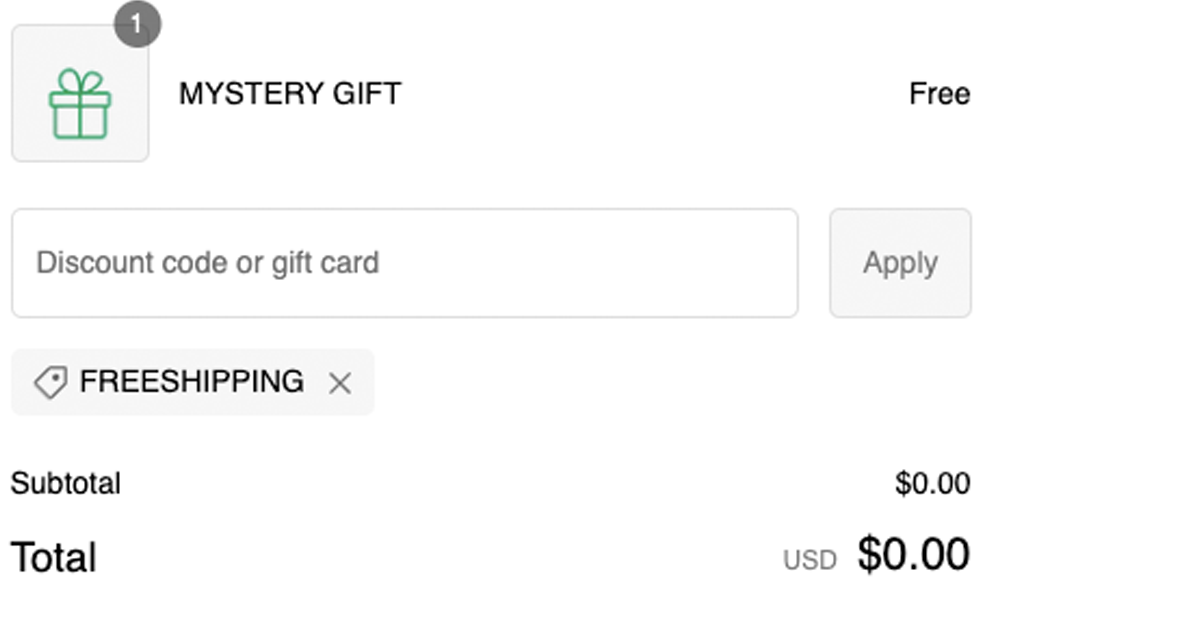
Task: Click the mystery gift thumbnail tile
Action: pyautogui.click(x=80, y=93)
